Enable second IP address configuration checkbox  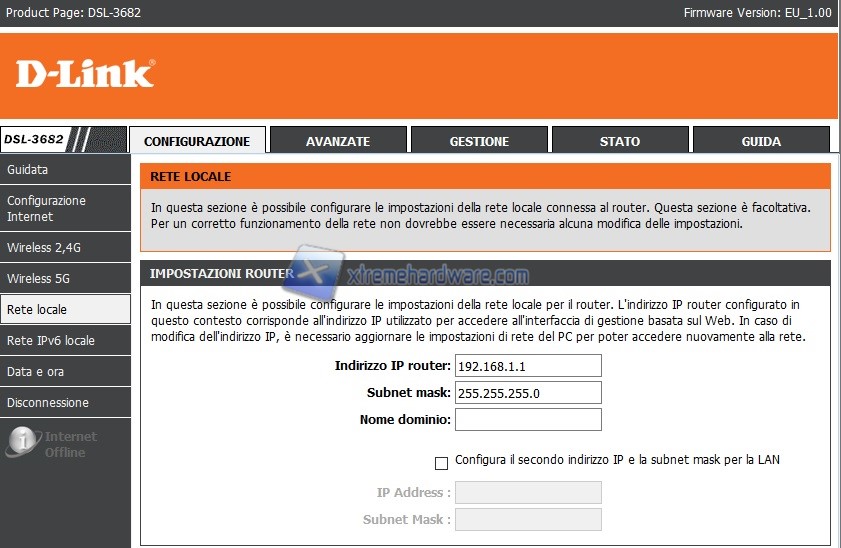point(441,462)
